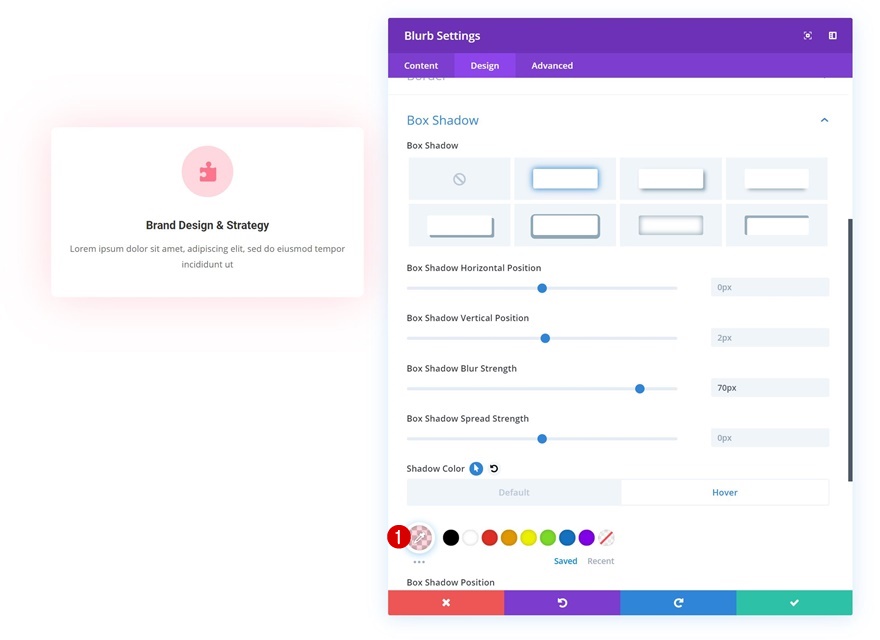Viewport: 880px width, 640px height.
Task: Toggle the Shadow Color hover cursor icon
Action: (476, 469)
